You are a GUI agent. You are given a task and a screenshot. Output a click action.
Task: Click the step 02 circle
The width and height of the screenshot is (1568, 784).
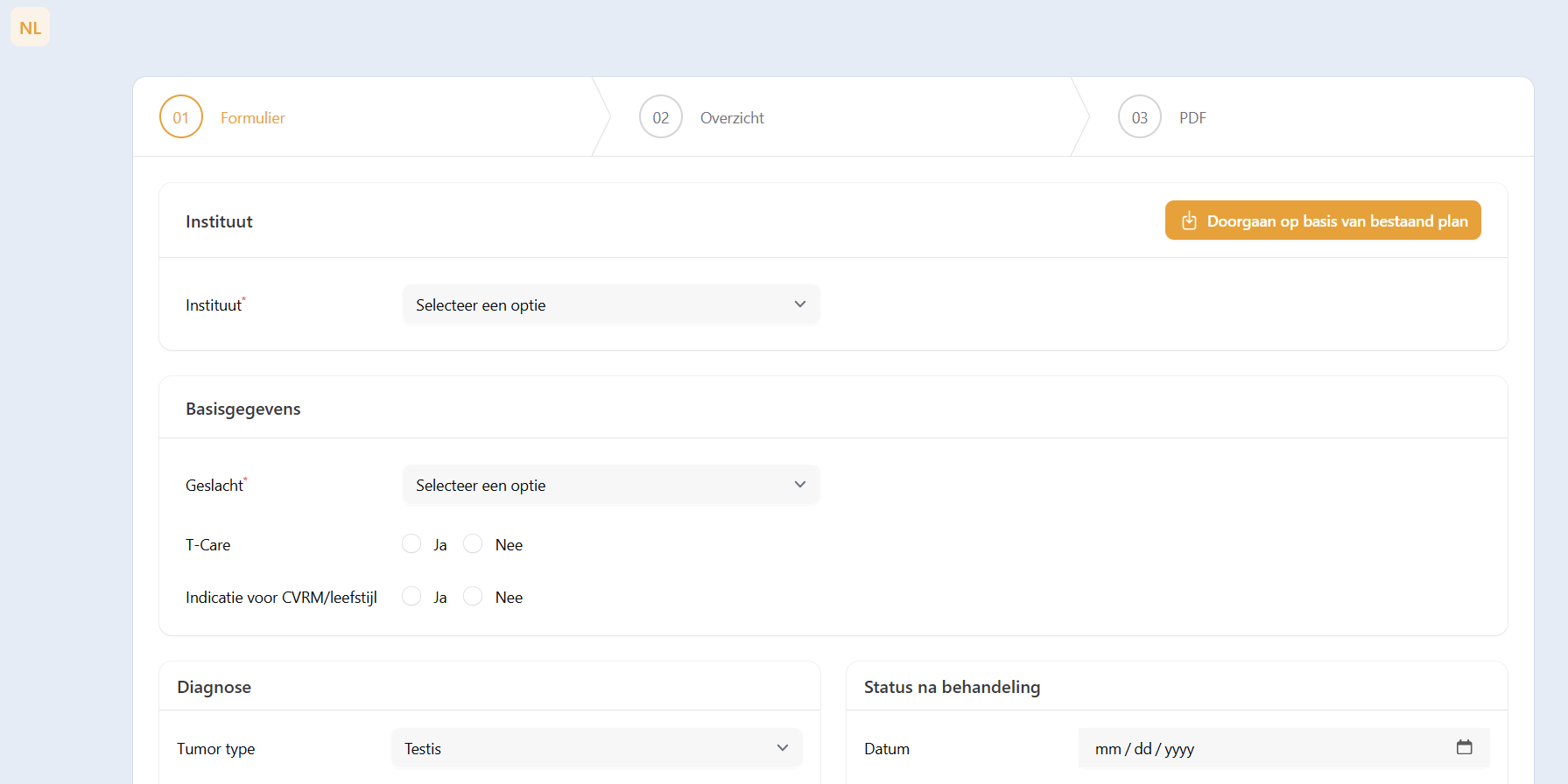tap(661, 117)
